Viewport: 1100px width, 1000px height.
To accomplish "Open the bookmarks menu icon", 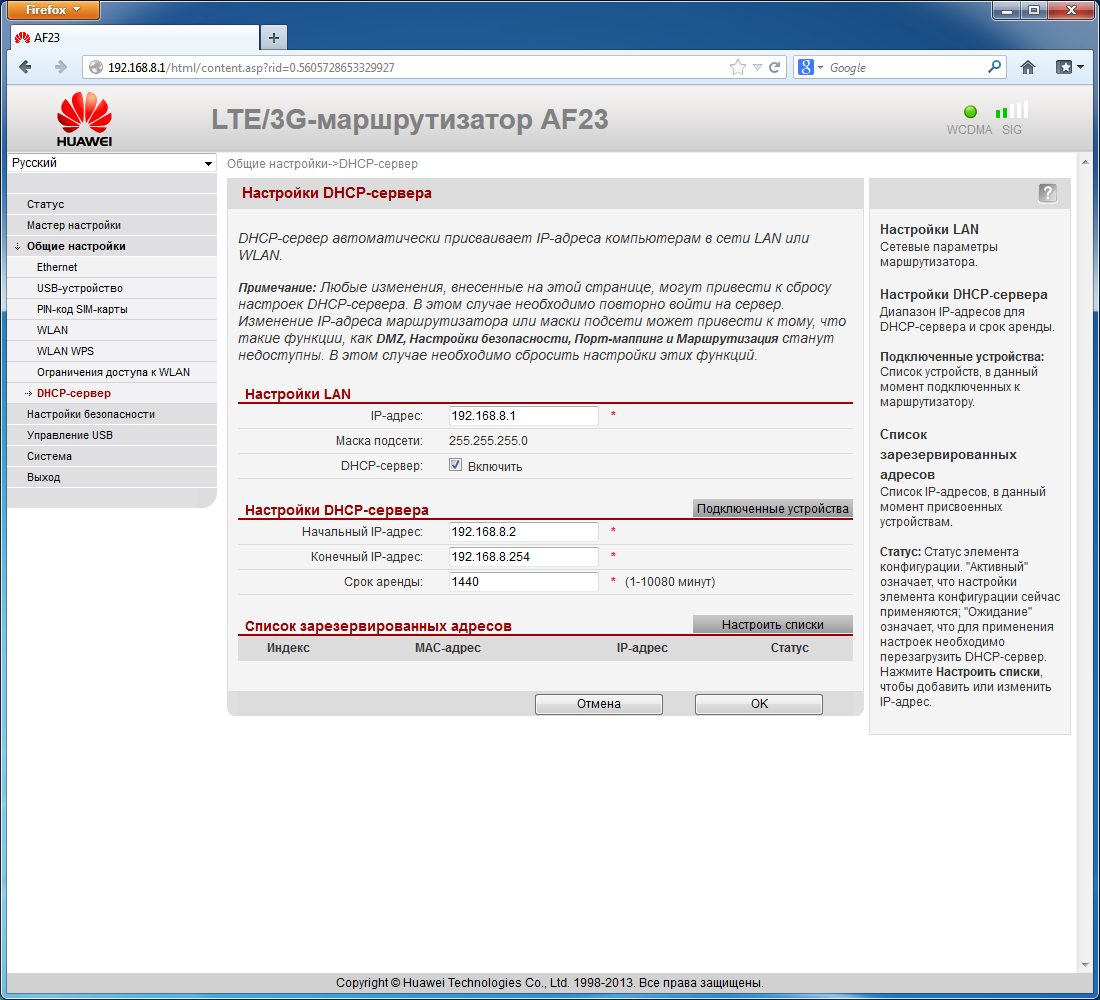I will 1069,67.
